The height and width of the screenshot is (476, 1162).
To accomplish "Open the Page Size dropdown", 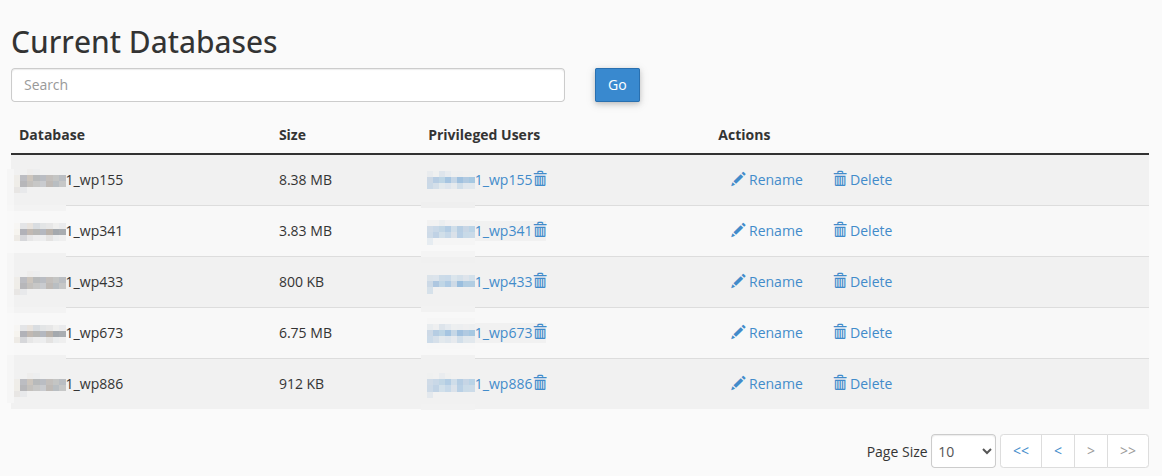I will (963, 451).
